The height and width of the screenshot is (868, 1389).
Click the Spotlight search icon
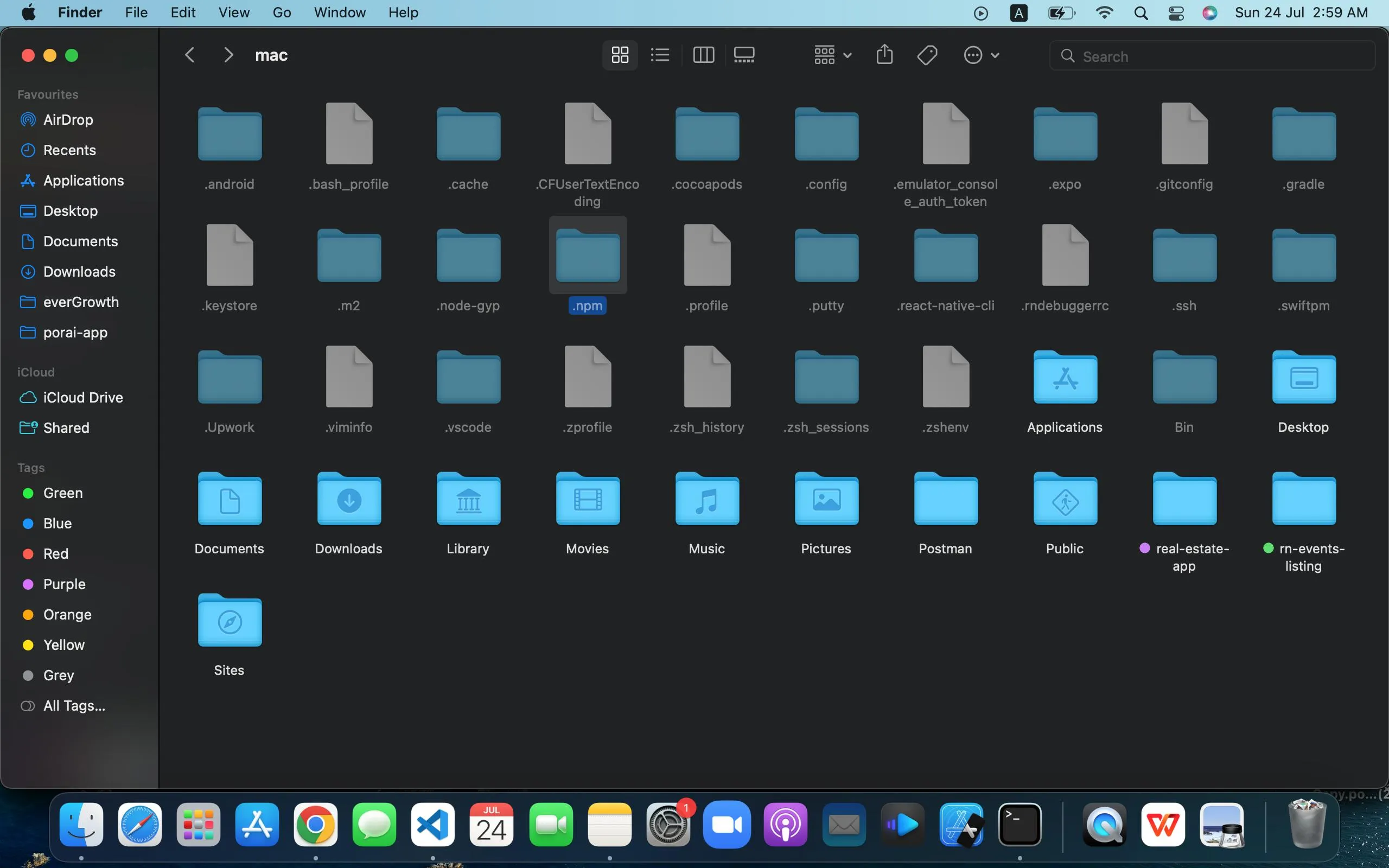1141,12
